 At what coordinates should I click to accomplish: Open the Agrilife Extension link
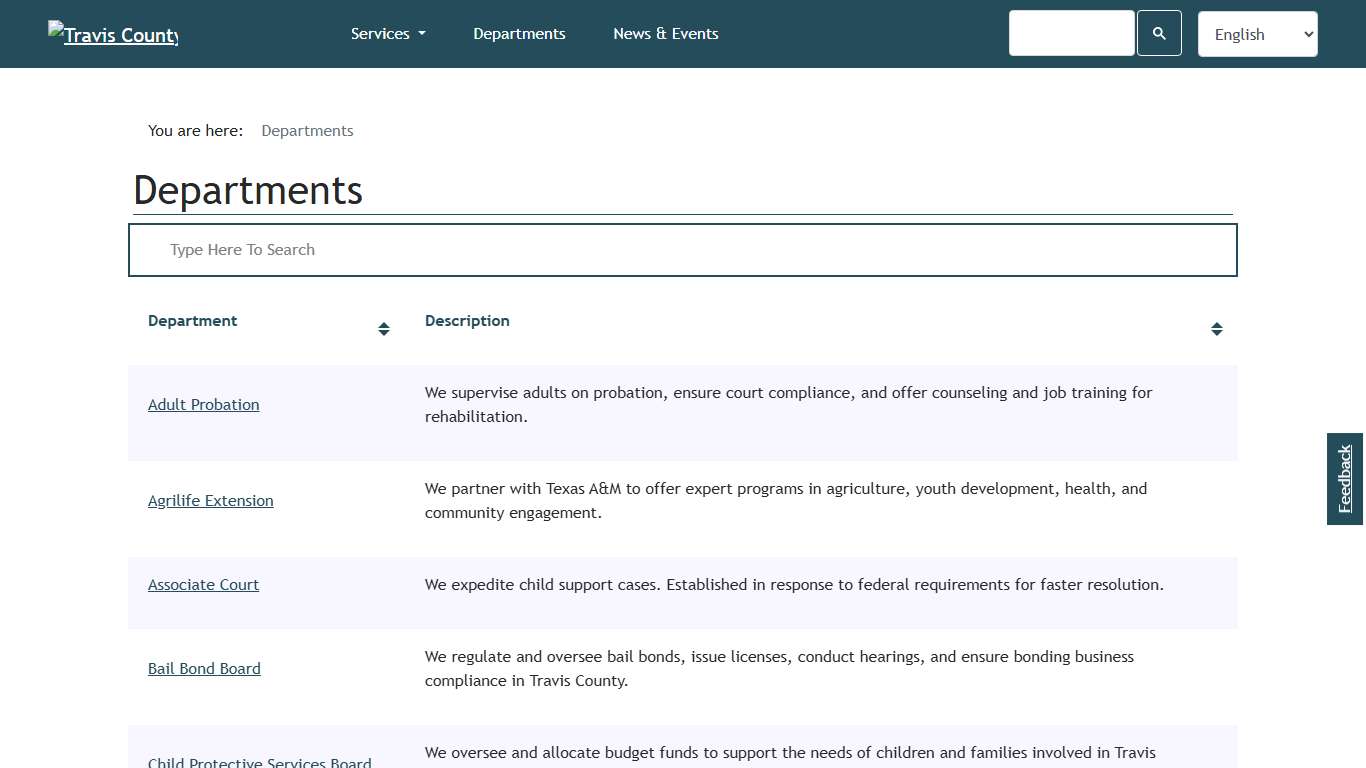point(211,501)
